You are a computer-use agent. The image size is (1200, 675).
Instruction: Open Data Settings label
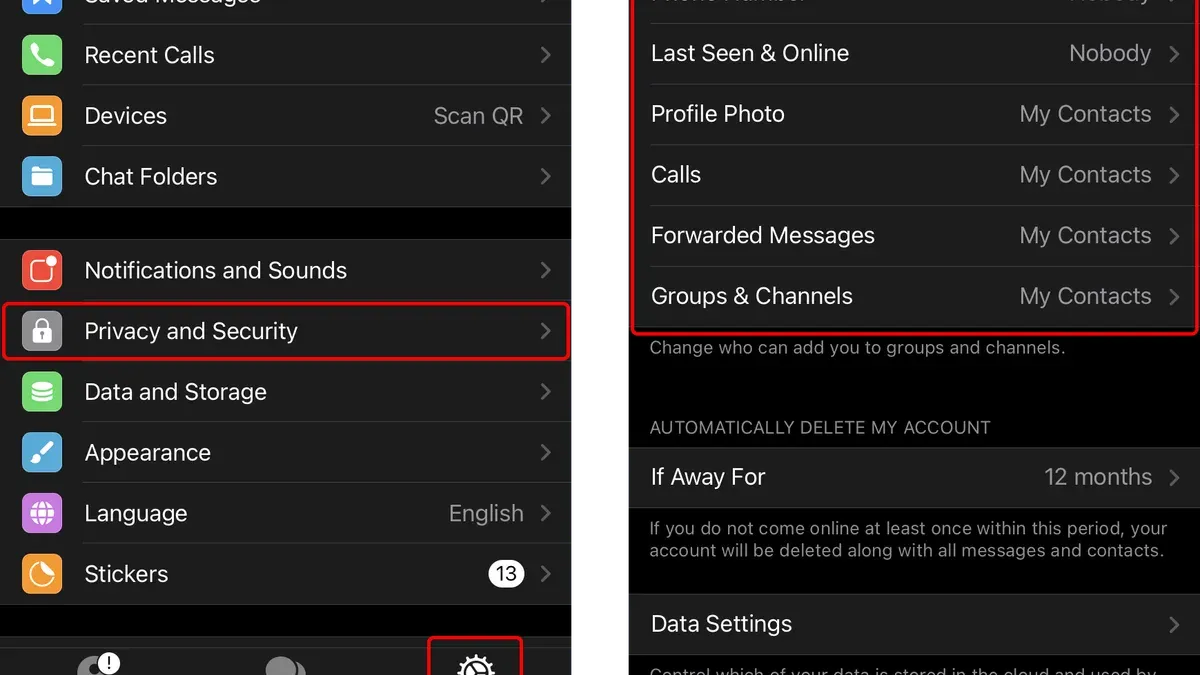click(x=722, y=624)
